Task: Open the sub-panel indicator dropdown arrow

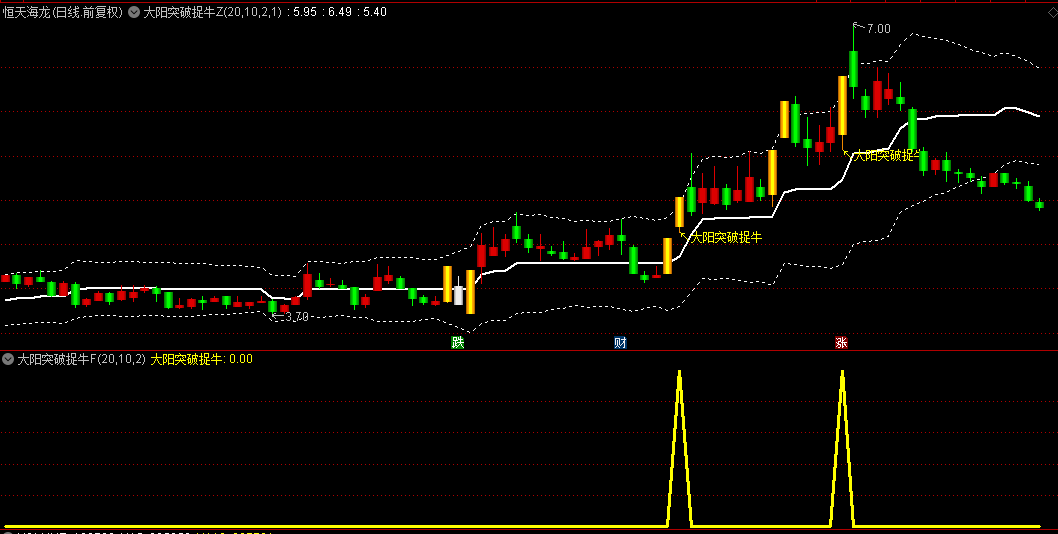Action: tap(8, 359)
